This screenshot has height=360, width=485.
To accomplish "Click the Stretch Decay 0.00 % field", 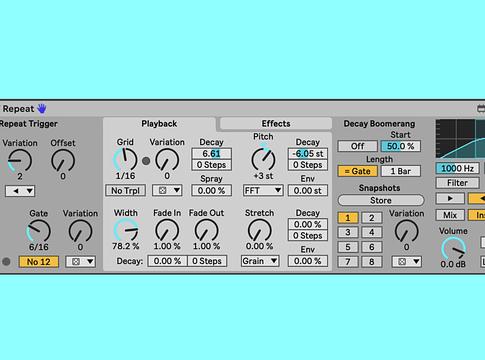I will pos(308,224).
